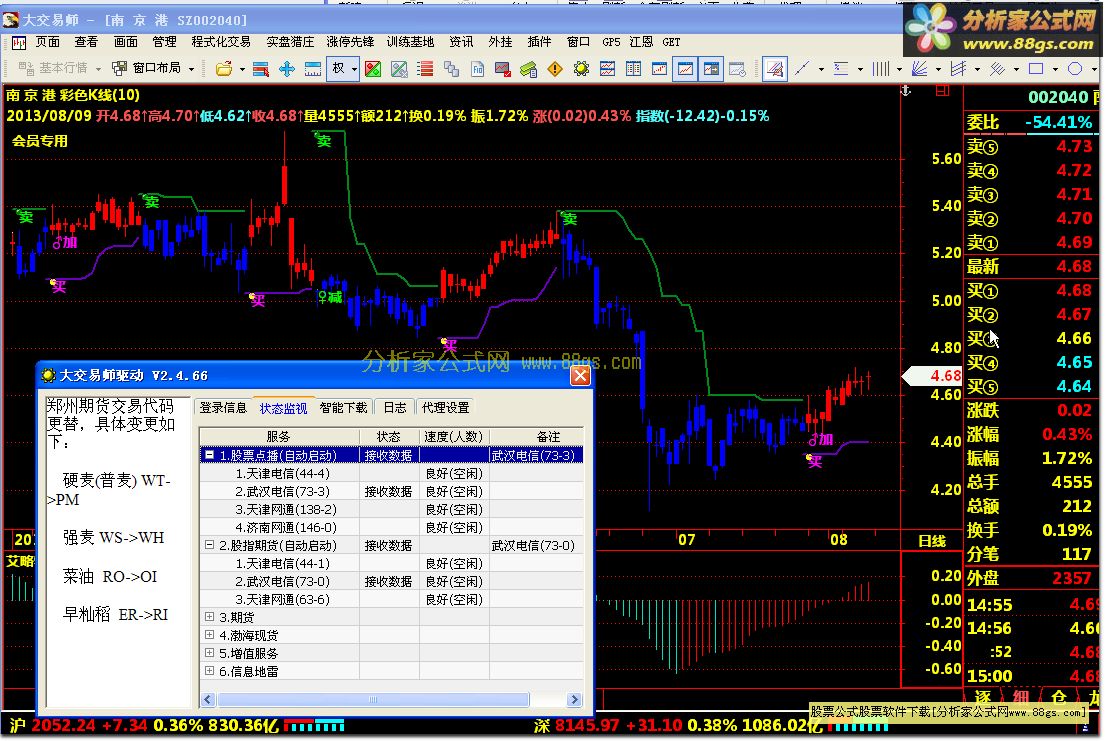Select the blue four-way move arrows icon
The height and width of the screenshot is (741, 1105).
coord(287,69)
